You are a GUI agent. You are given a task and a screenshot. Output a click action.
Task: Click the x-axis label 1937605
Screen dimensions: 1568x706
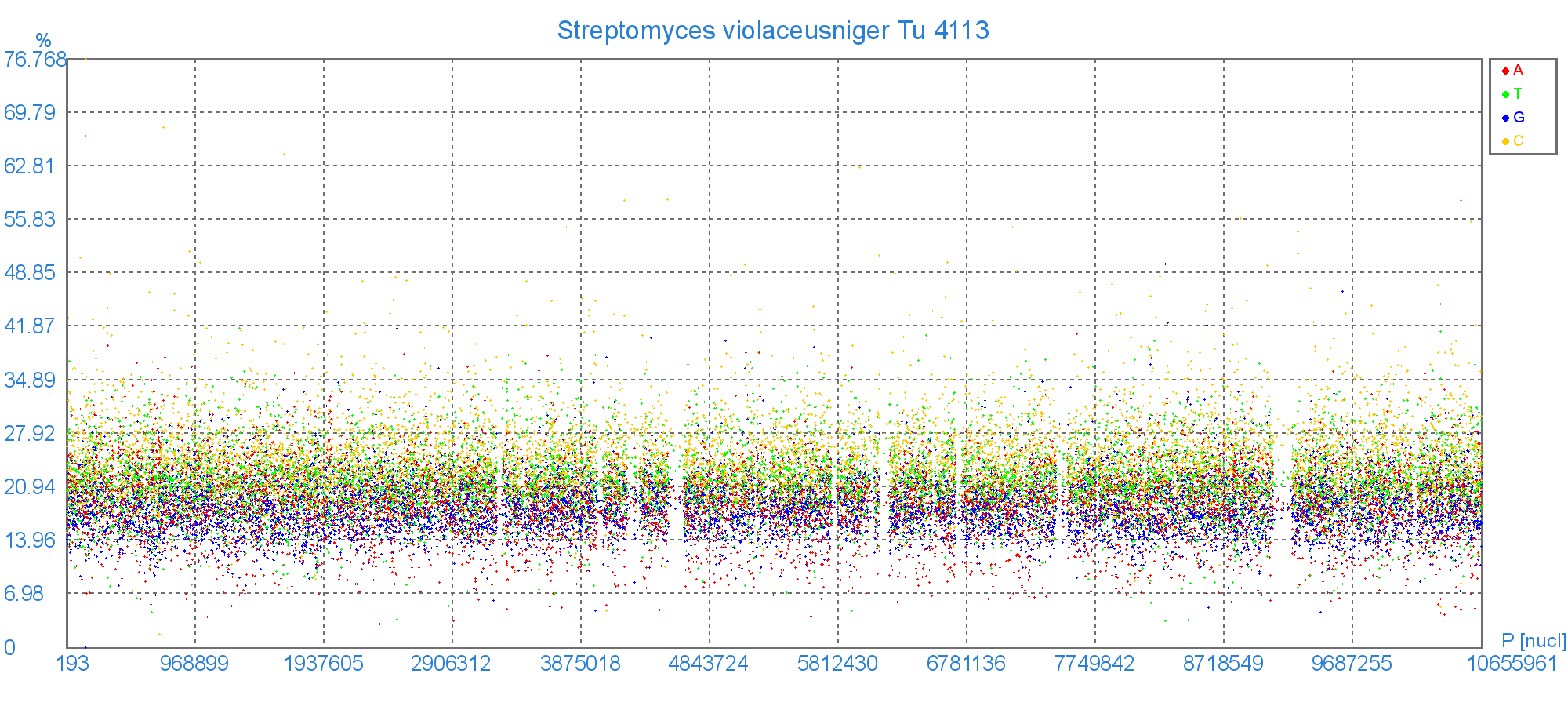(x=324, y=664)
